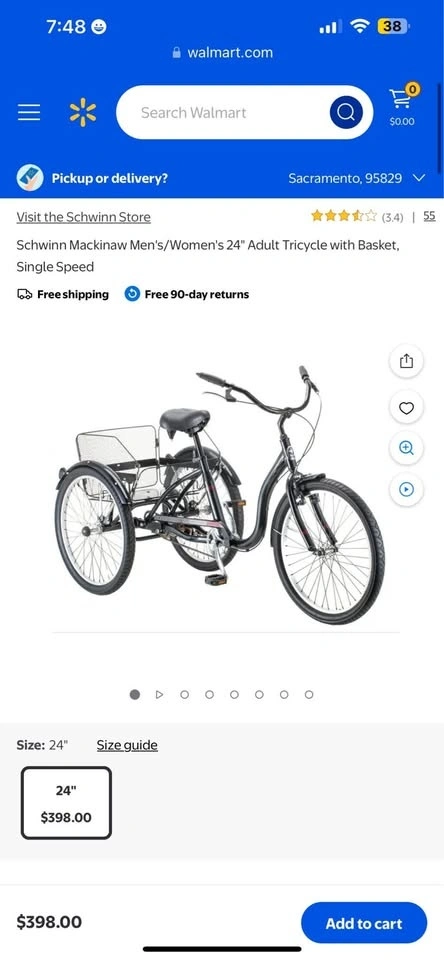This screenshot has height=960, width=444.
Task: Open the shopping cart icon
Action: [402, 105]
